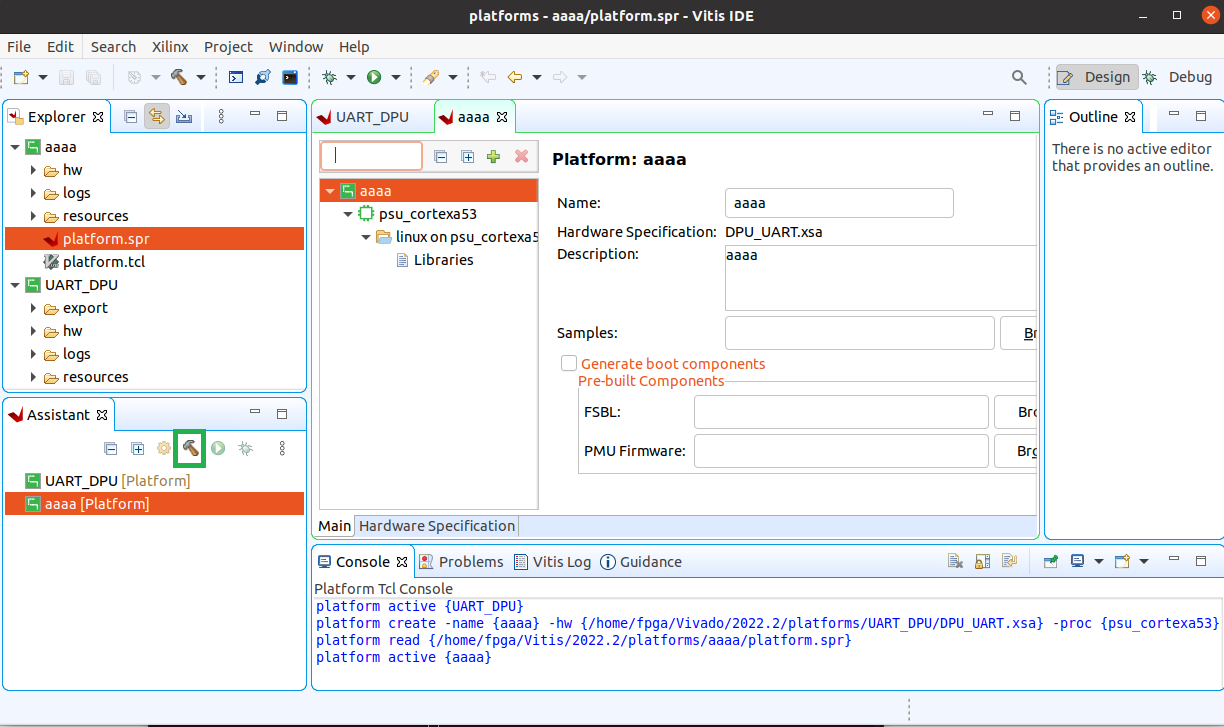Open the Assistant view menu dots
This screenshot has height=727, width=1224.
(x=282, y=449)
